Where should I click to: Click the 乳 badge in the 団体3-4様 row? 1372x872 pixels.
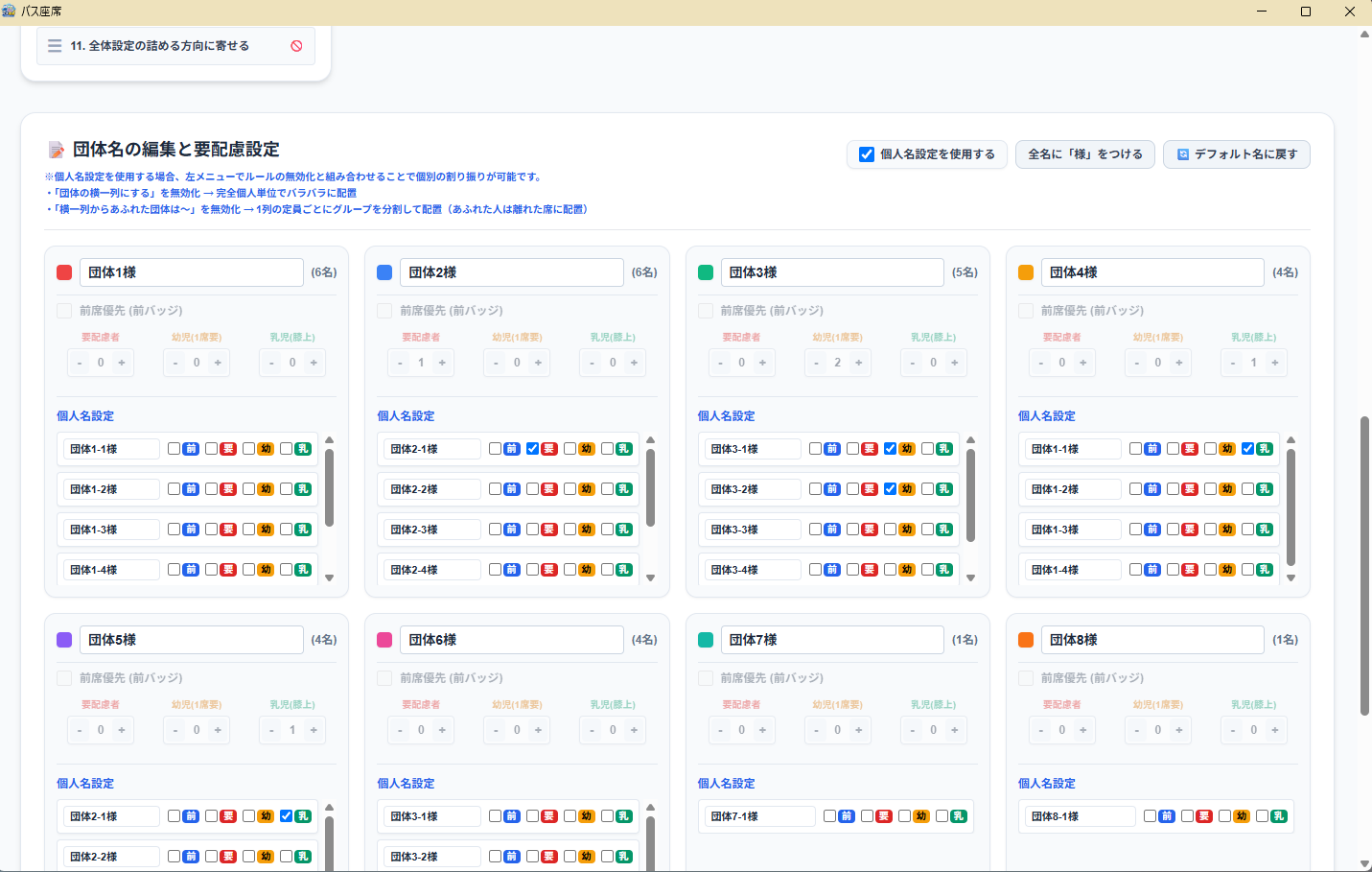point(944,570)
